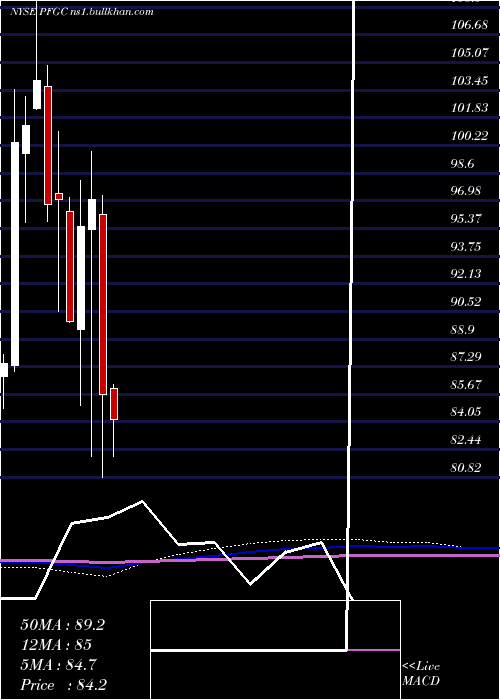Click the 12MA : 85 reading
This screenshot has height=700, width=500.
[56, 645]
